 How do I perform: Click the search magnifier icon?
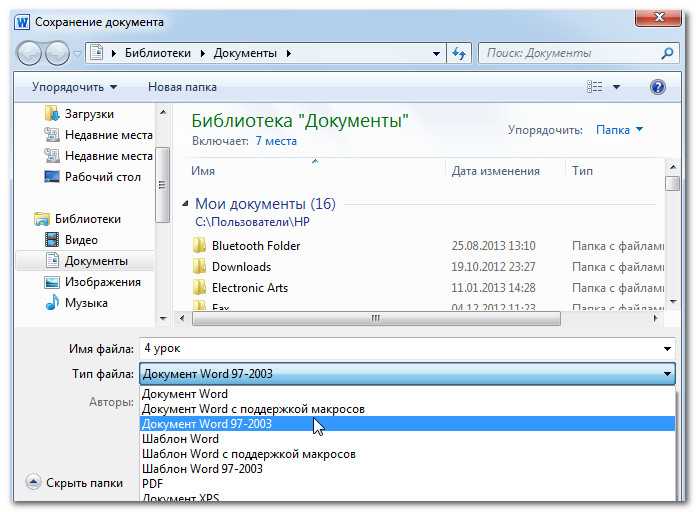coord(667,53)
